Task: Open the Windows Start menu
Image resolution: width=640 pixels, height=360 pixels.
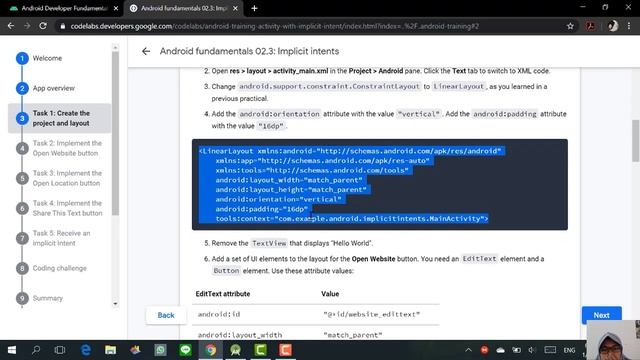Action: tap(12, 350)
